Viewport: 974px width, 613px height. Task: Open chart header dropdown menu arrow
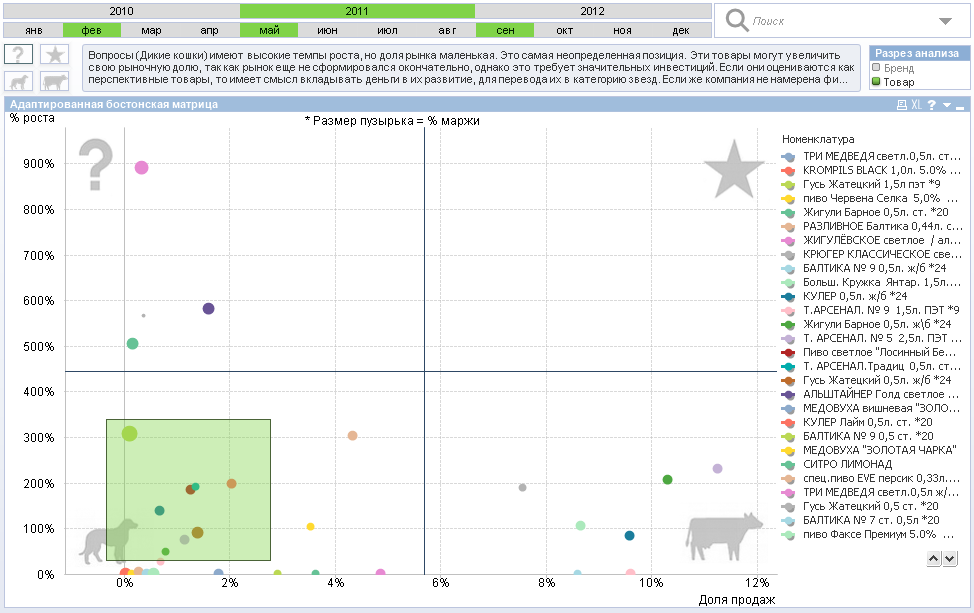click(x=946, y=104)
